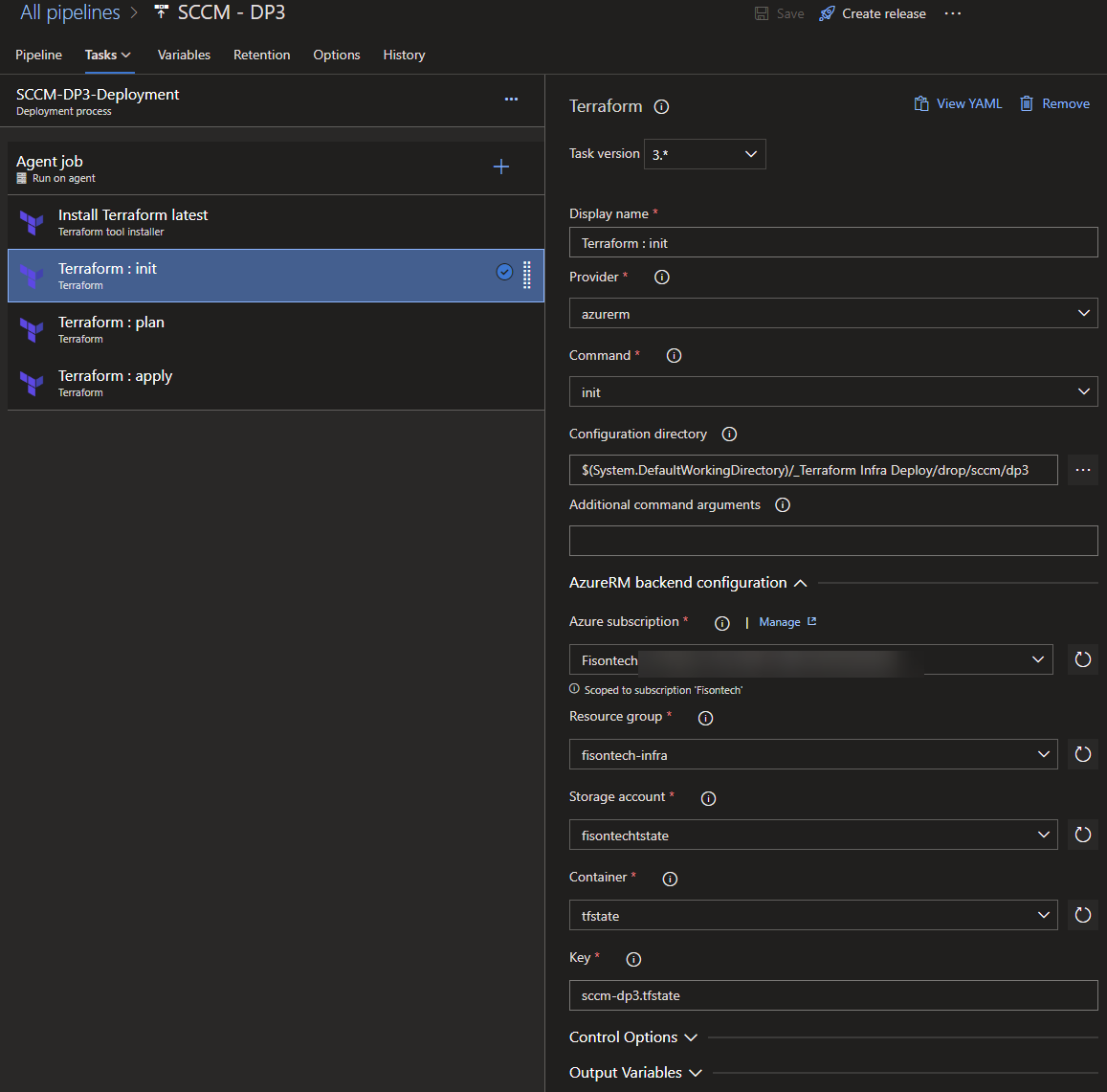The image size is (1107, 1092).
Task: Click the Terraform plan task icon
Action: tap(32, 329)
